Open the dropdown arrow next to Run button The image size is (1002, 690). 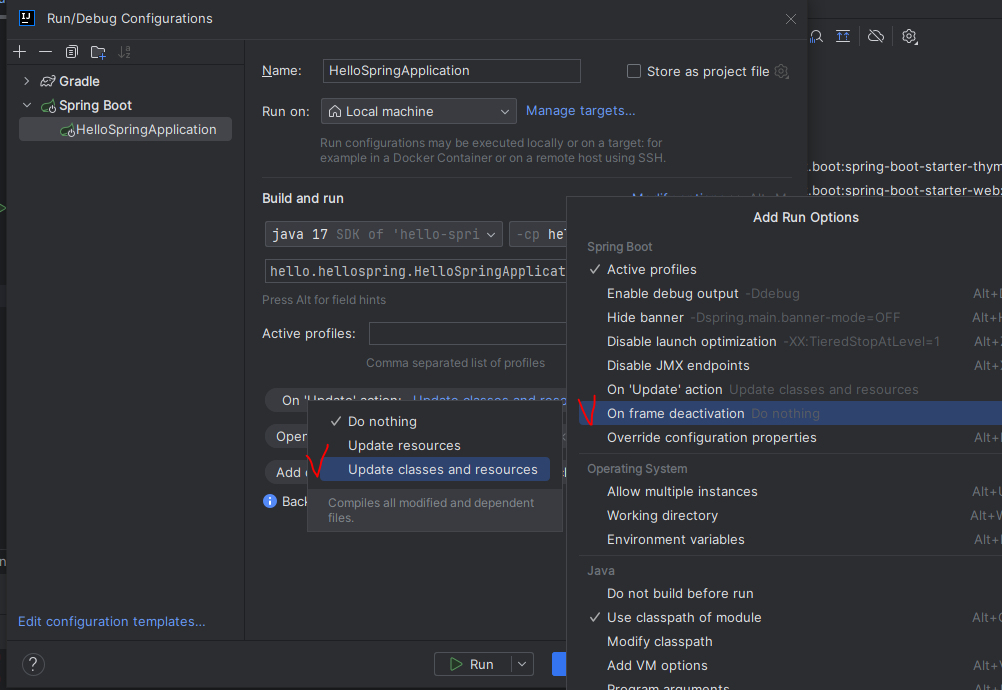point(522,664)
